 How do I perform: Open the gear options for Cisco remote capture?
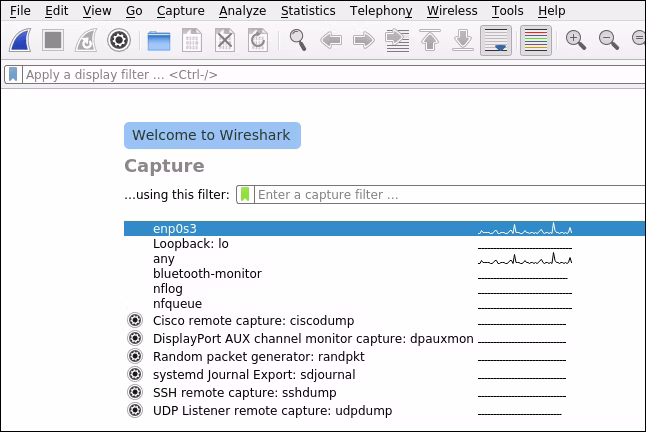(x=135, y=320)
